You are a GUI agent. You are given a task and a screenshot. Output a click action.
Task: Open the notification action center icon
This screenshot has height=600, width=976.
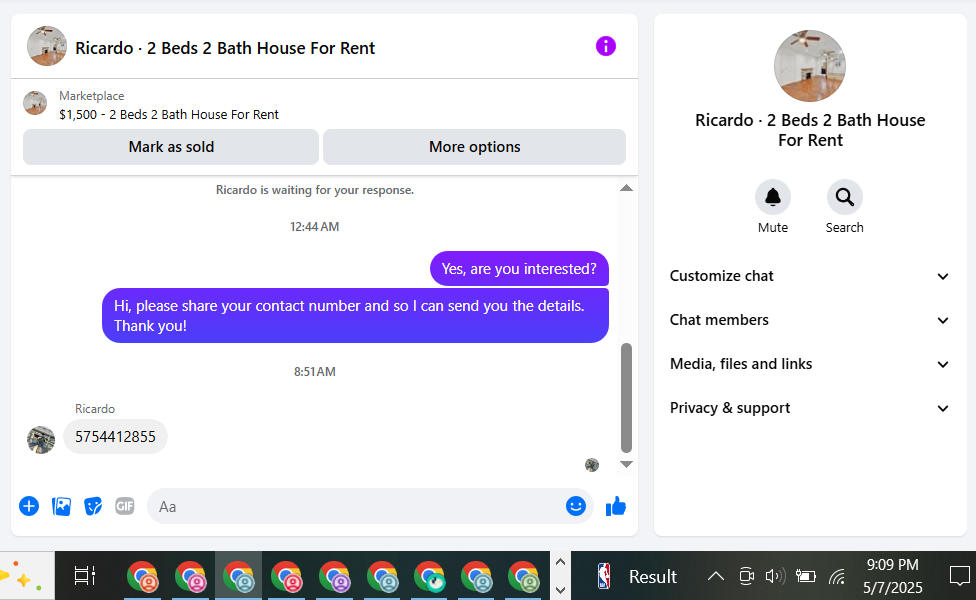959,576
